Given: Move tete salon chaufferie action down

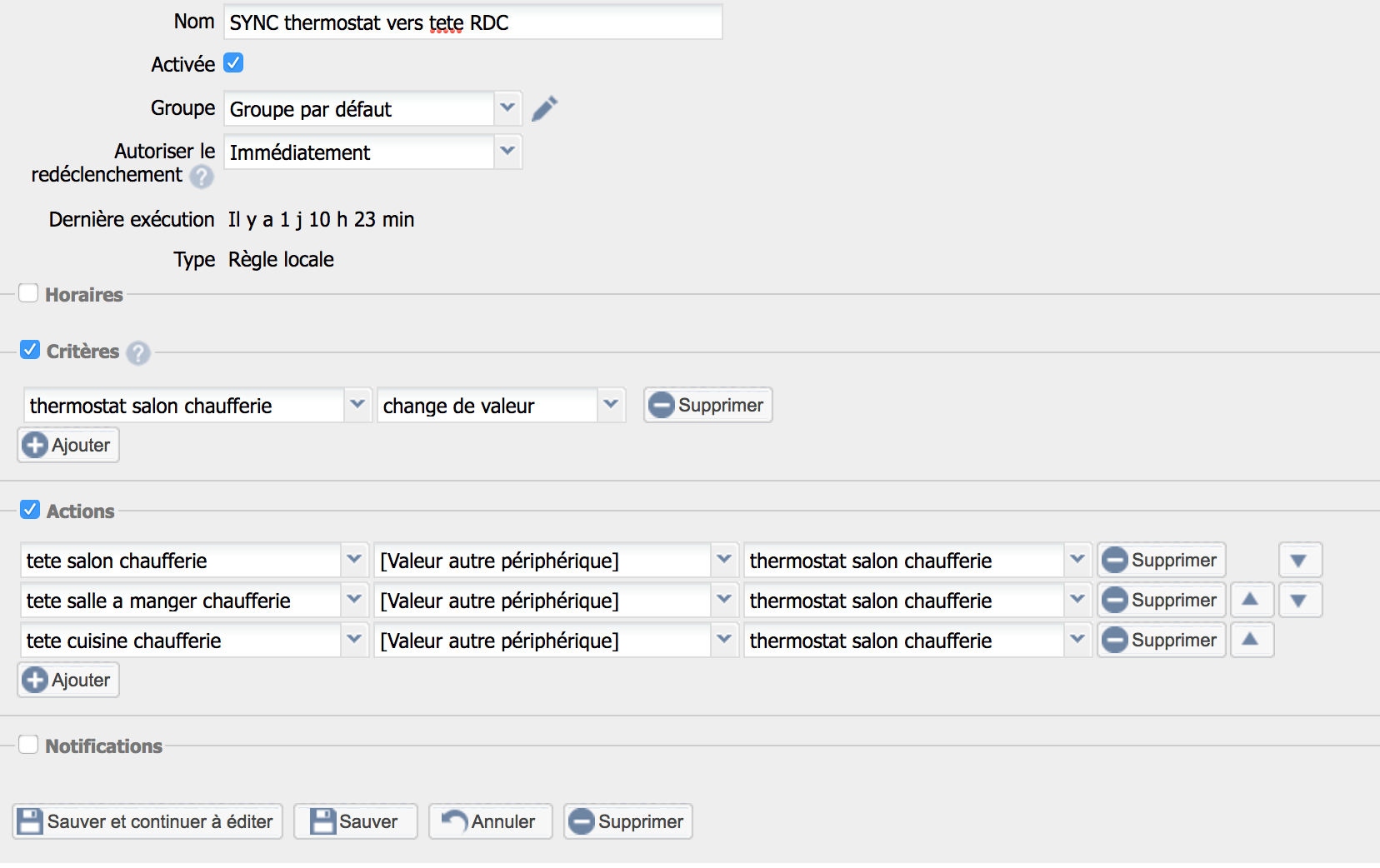Looking at the screenshot, I should coord(1298,561).
